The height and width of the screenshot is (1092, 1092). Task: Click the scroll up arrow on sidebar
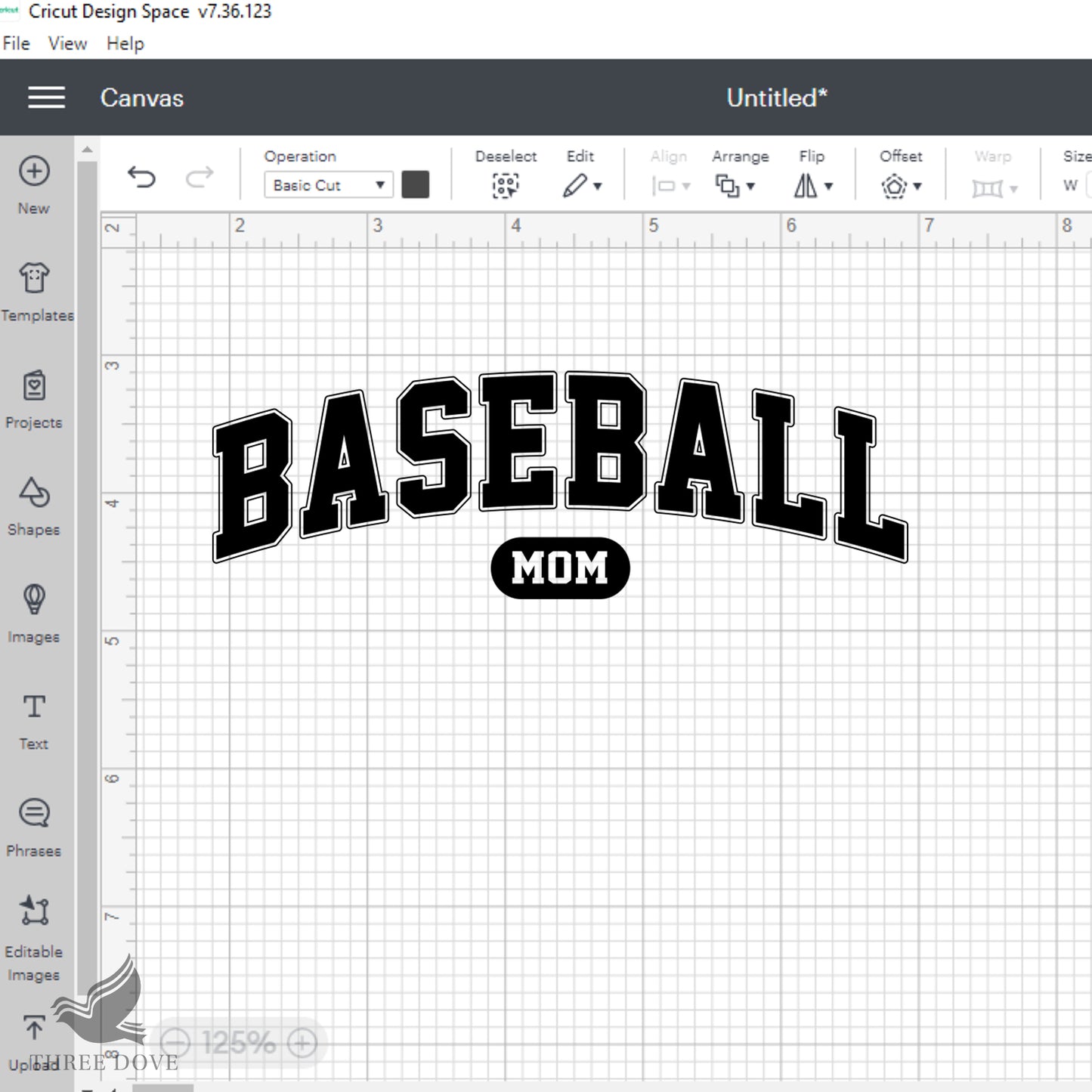pyautogui.click(x=87, y=150)
